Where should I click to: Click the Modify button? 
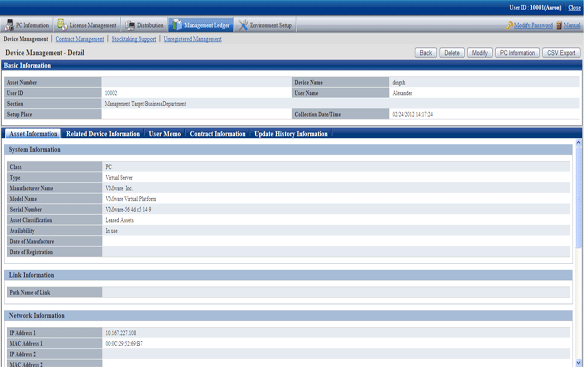tap(480, 53)
